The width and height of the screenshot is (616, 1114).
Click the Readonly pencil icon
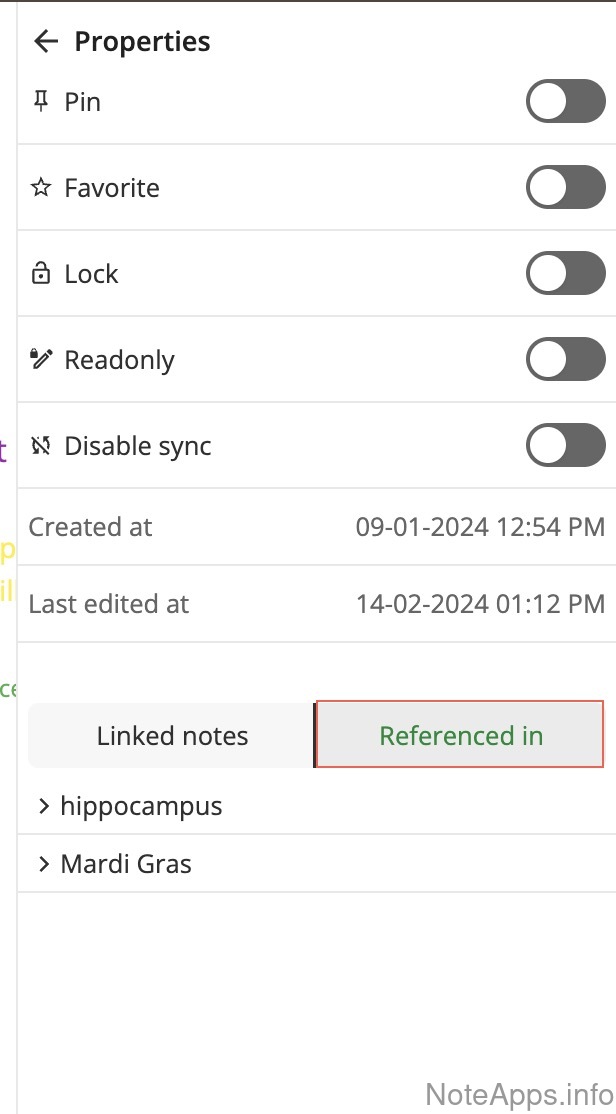pos(41,360)
